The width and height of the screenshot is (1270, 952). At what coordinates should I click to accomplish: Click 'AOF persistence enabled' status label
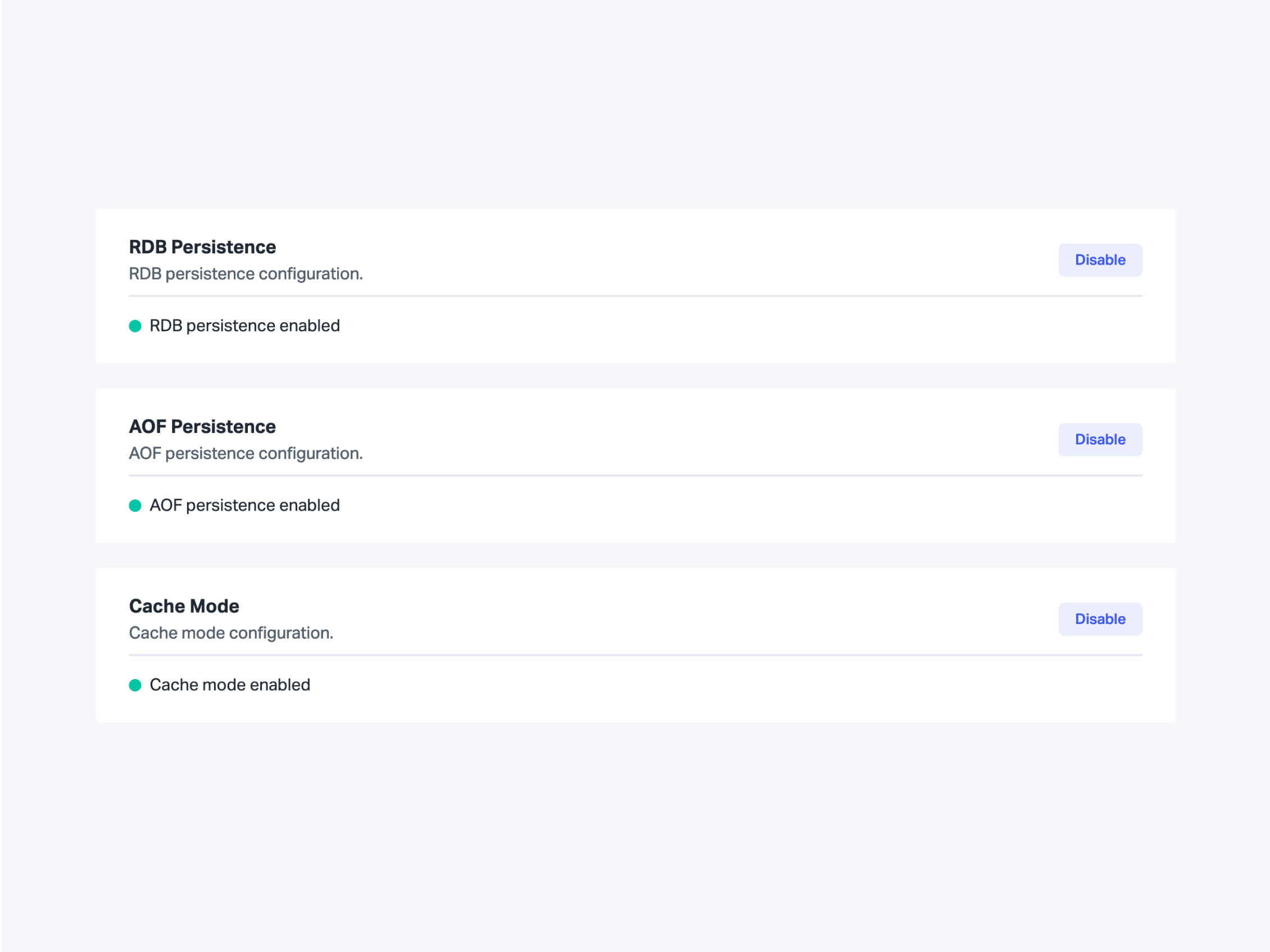244,505
